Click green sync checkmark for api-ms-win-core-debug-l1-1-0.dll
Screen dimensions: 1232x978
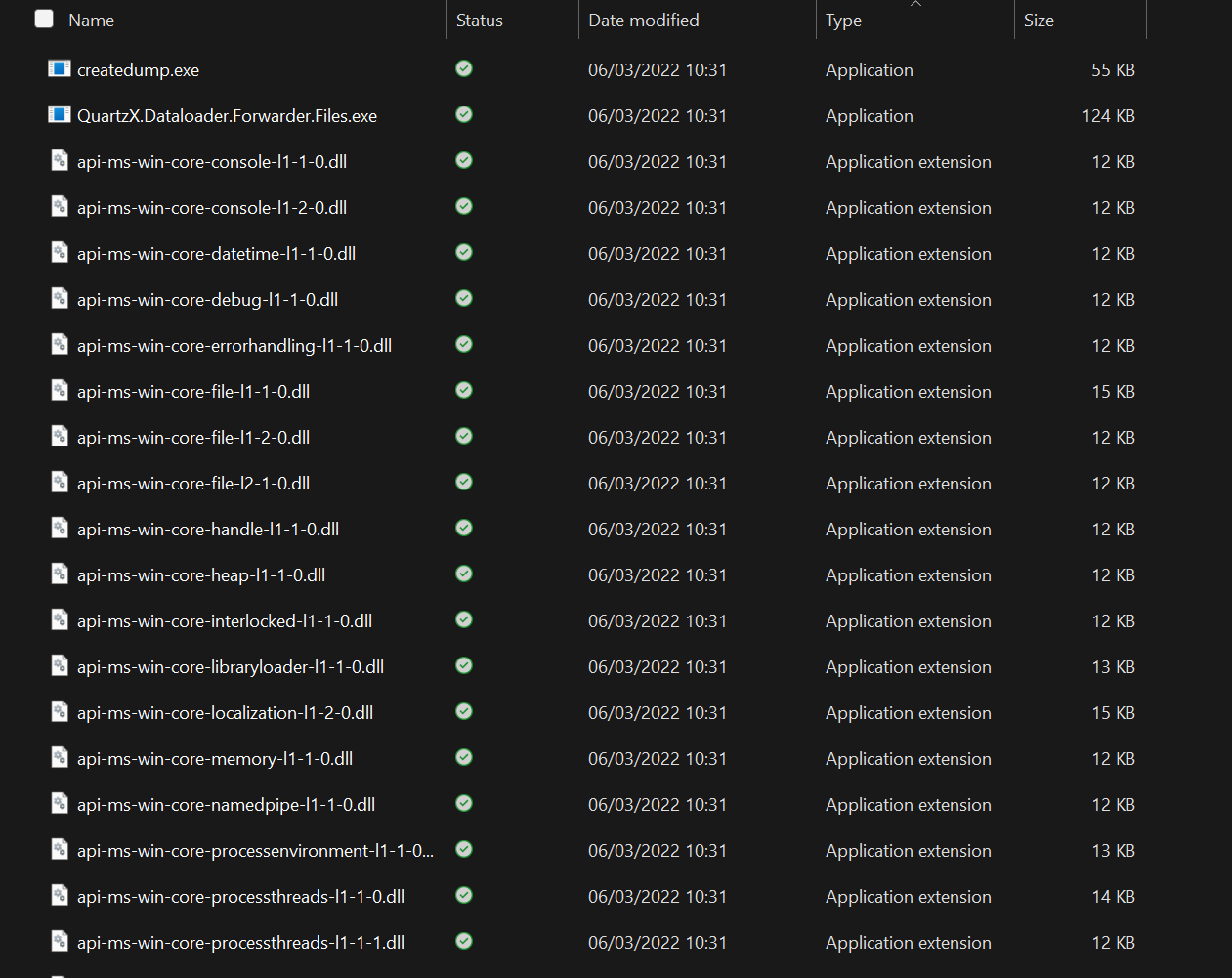464,298
